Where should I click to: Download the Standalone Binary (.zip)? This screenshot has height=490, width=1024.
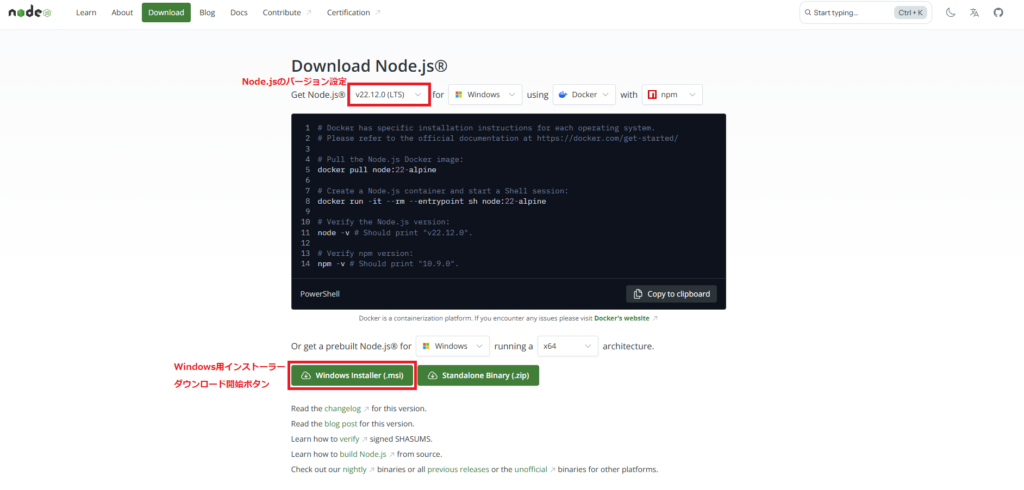(478, 376)
